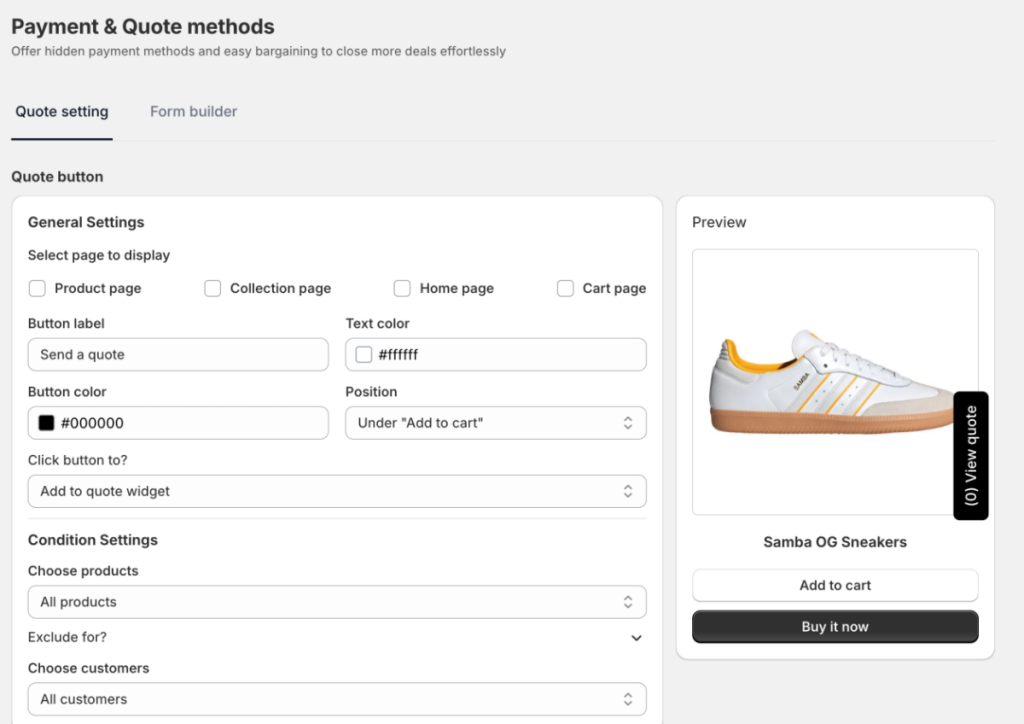This screenshot has height=724, width=1024.
Task: Click the Quote button section heading
Action: [x=57, y=177]
